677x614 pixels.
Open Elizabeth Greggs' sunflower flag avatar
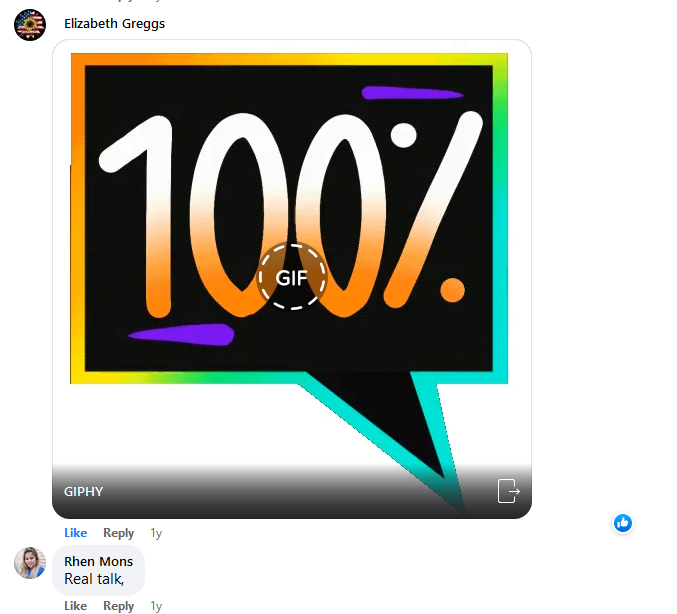tap(30, 25)
